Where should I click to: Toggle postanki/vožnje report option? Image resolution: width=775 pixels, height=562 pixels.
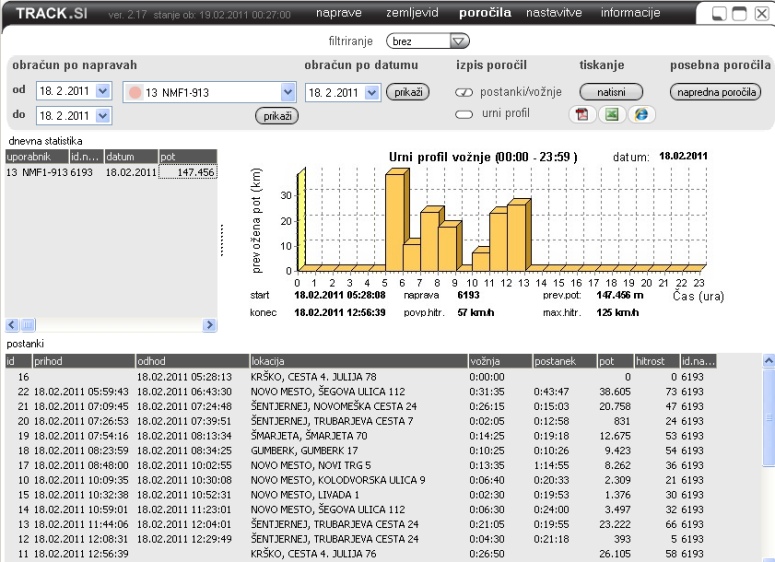click(464, 92)
